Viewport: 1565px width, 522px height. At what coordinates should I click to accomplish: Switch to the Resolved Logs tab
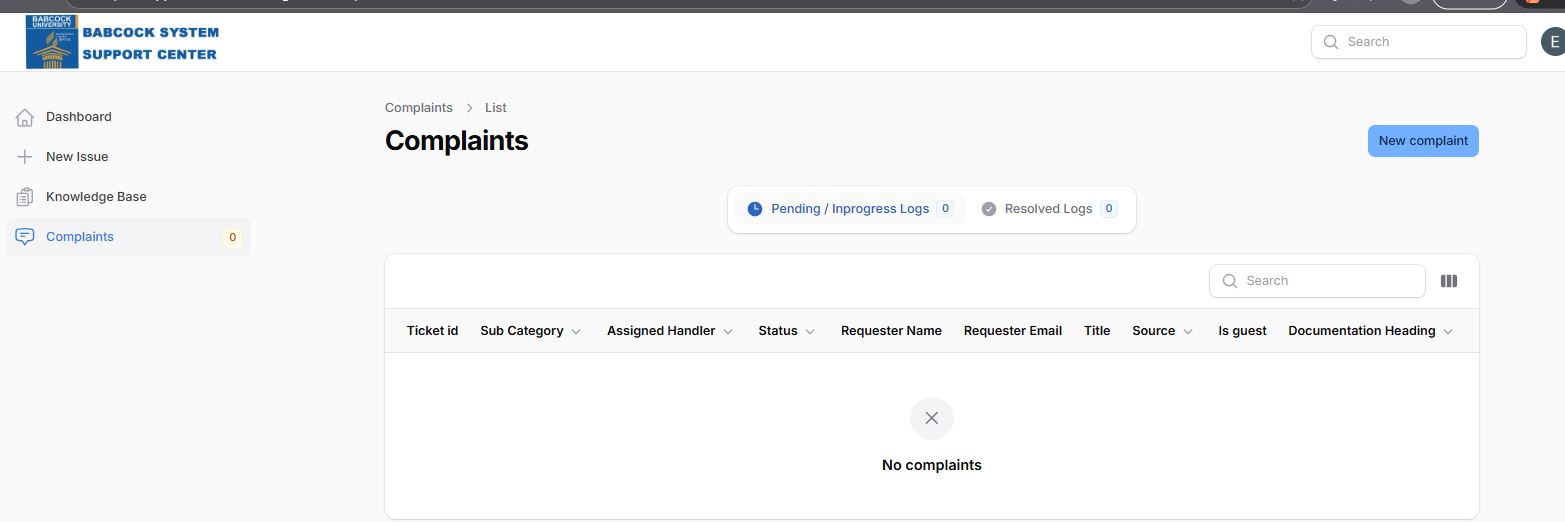click(1049, 209)
